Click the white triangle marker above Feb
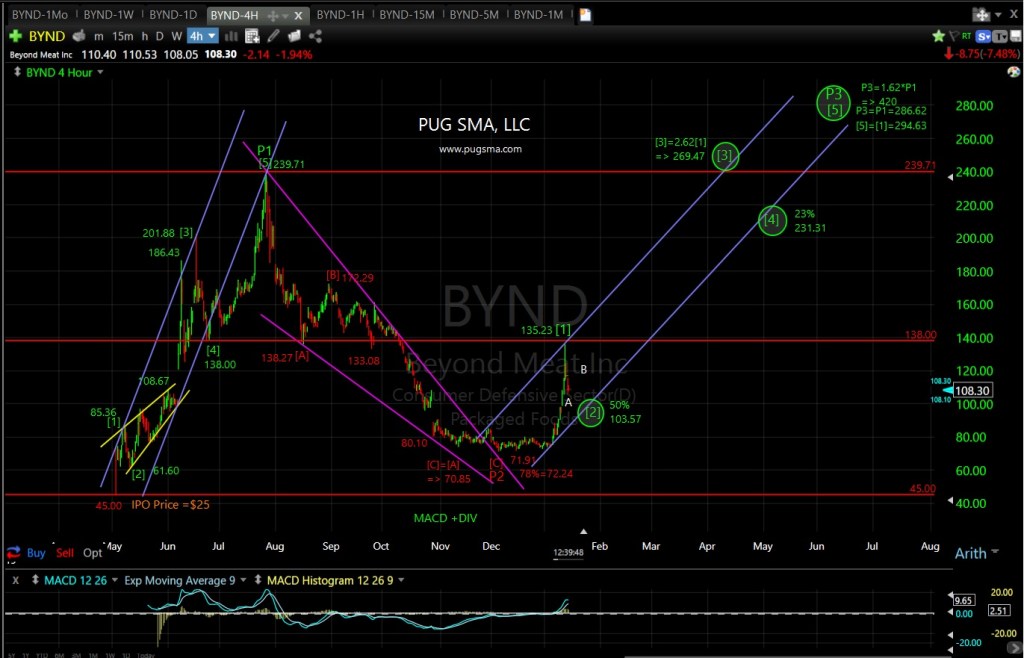The height and width of the screenshot is (658, 1024). point(584,531)
